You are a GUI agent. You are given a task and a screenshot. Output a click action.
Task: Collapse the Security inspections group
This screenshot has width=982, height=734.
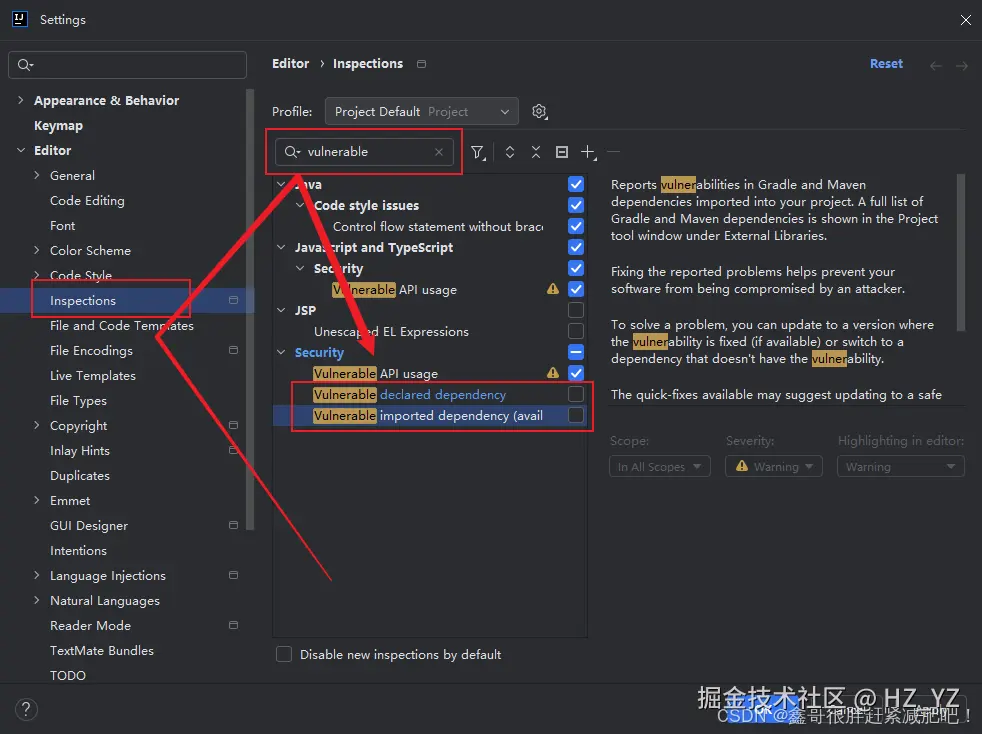coord(281,352)
